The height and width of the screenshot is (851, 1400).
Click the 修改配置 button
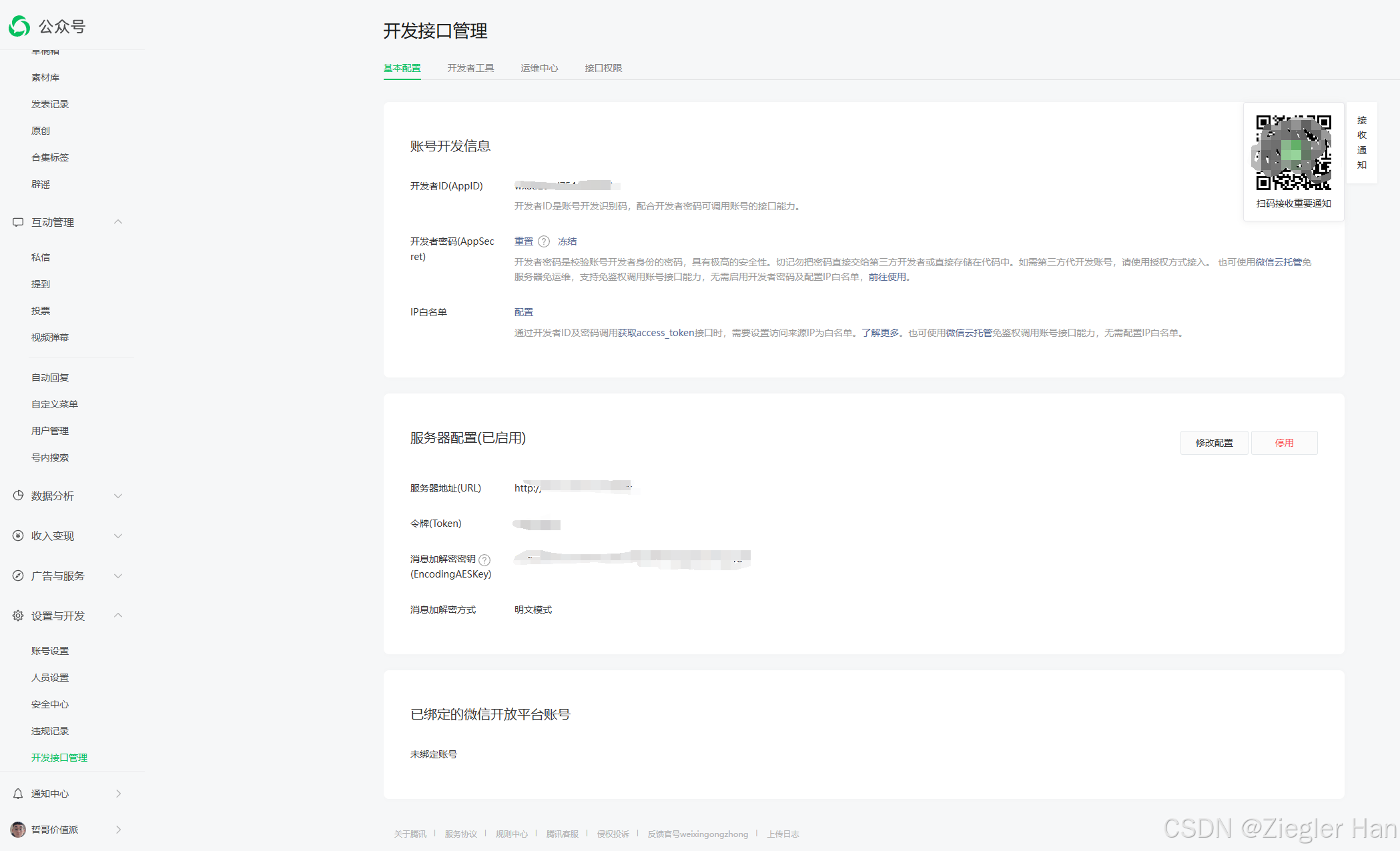coord(1214,443)
